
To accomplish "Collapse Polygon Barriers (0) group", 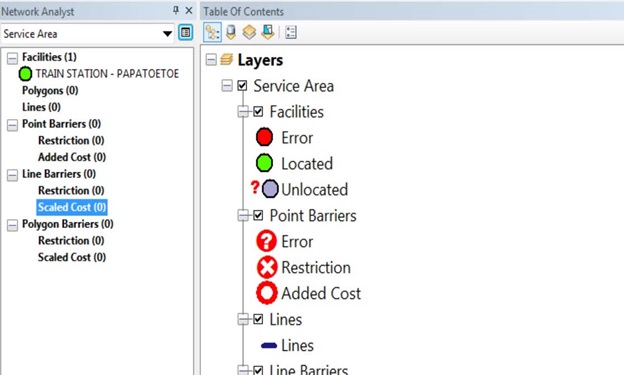I will pyautogui.click(x=12, y=225).
